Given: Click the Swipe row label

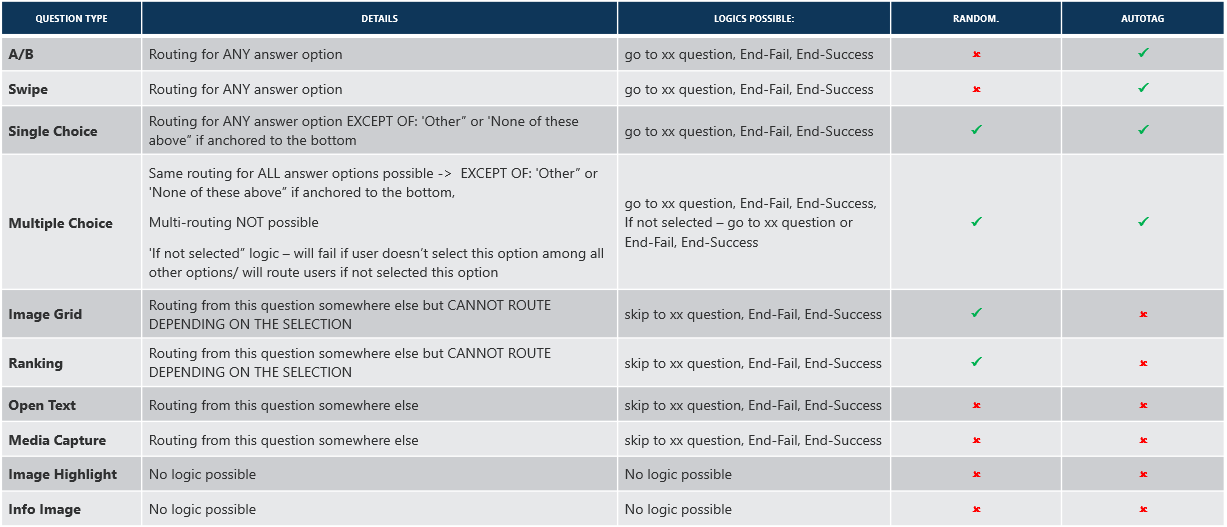Looking at the screenshot, I should click(28, 89).
